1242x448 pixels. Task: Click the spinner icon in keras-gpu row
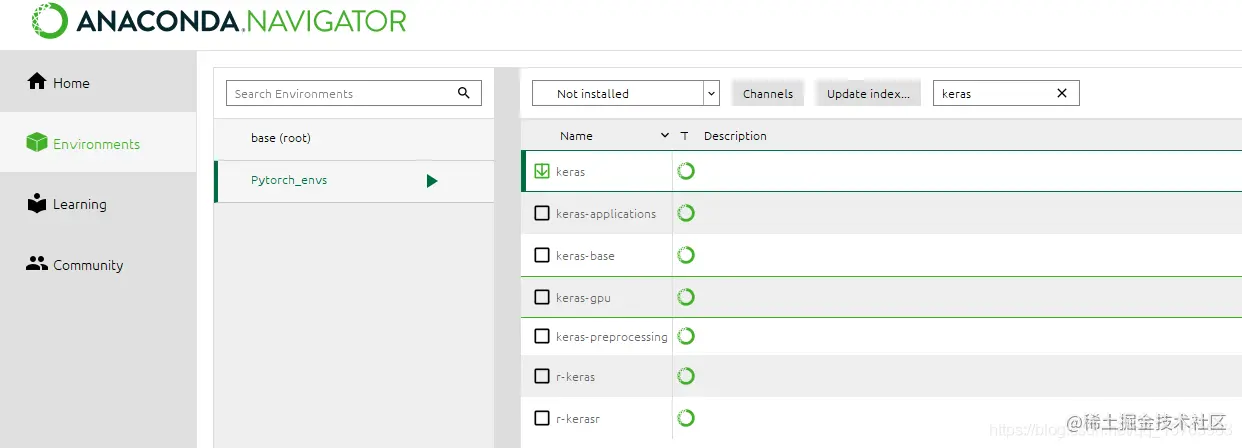tap(686, 297)
